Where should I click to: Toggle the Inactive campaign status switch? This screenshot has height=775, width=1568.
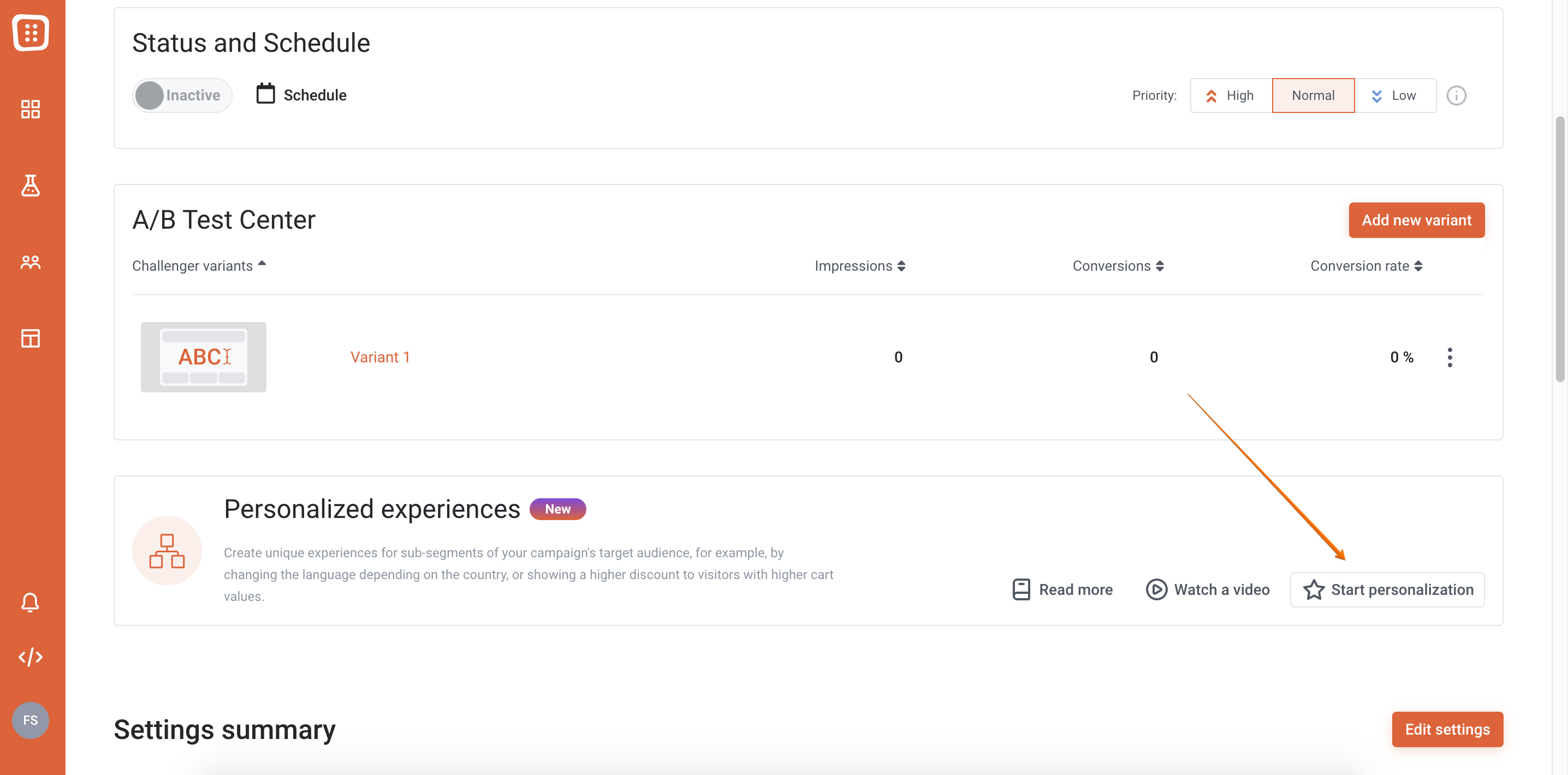(x=181, y=96)
